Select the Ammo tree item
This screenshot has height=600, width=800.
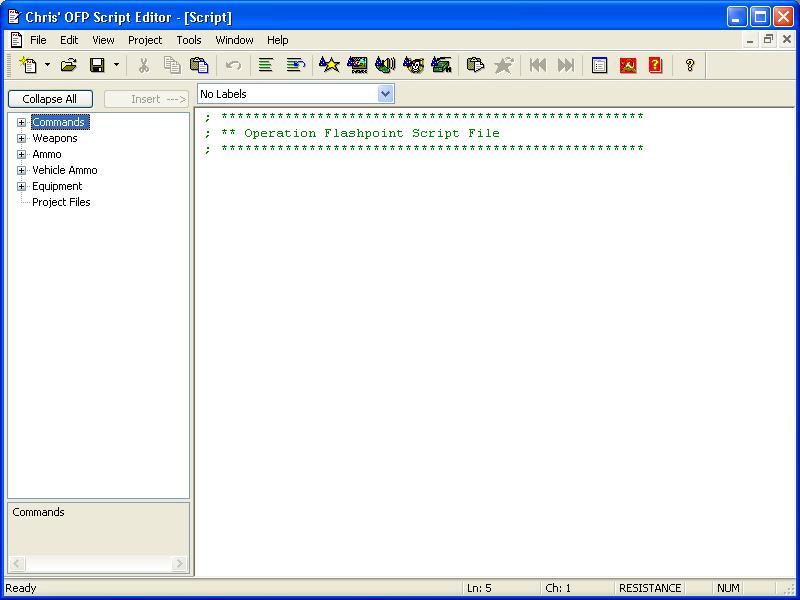[x=46, y=154]
